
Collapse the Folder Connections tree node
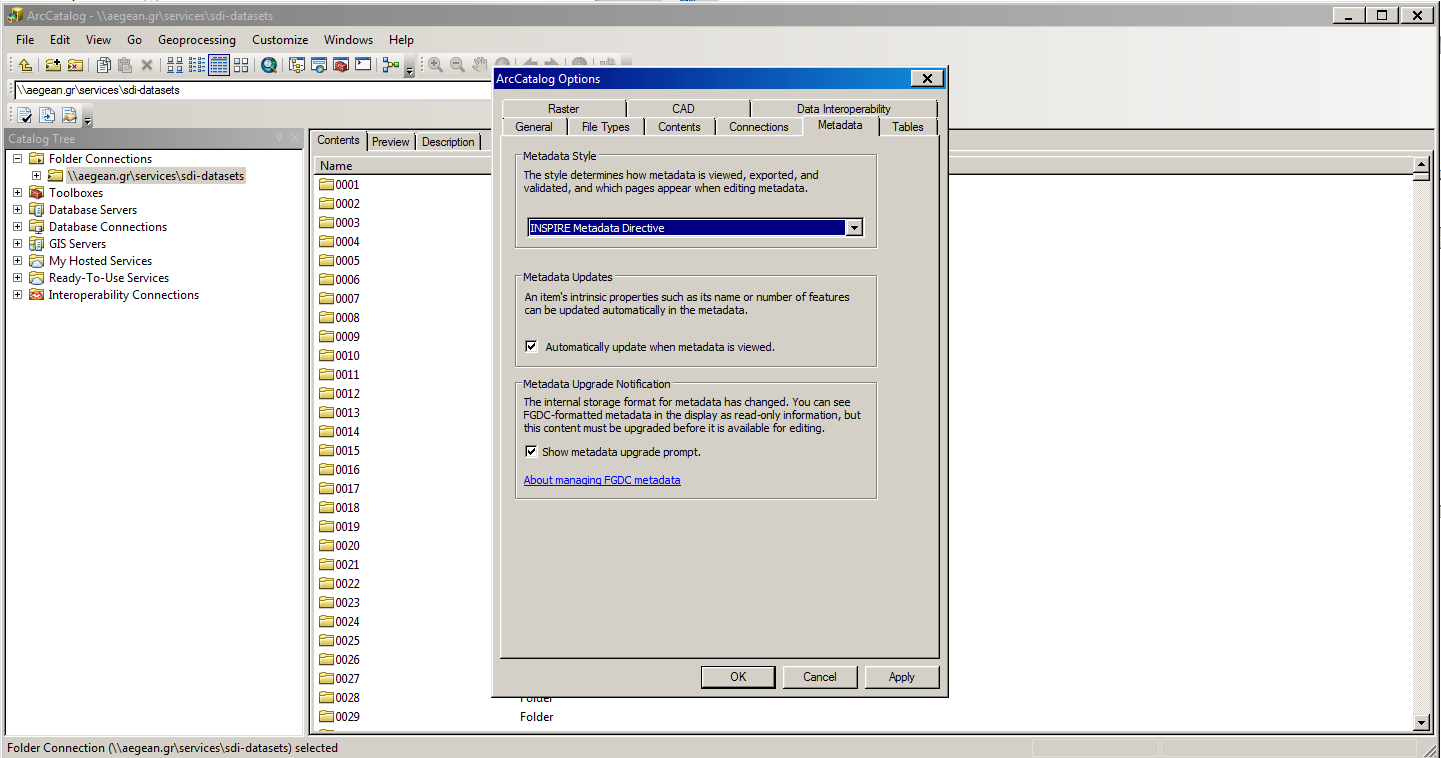pos(17,159)
